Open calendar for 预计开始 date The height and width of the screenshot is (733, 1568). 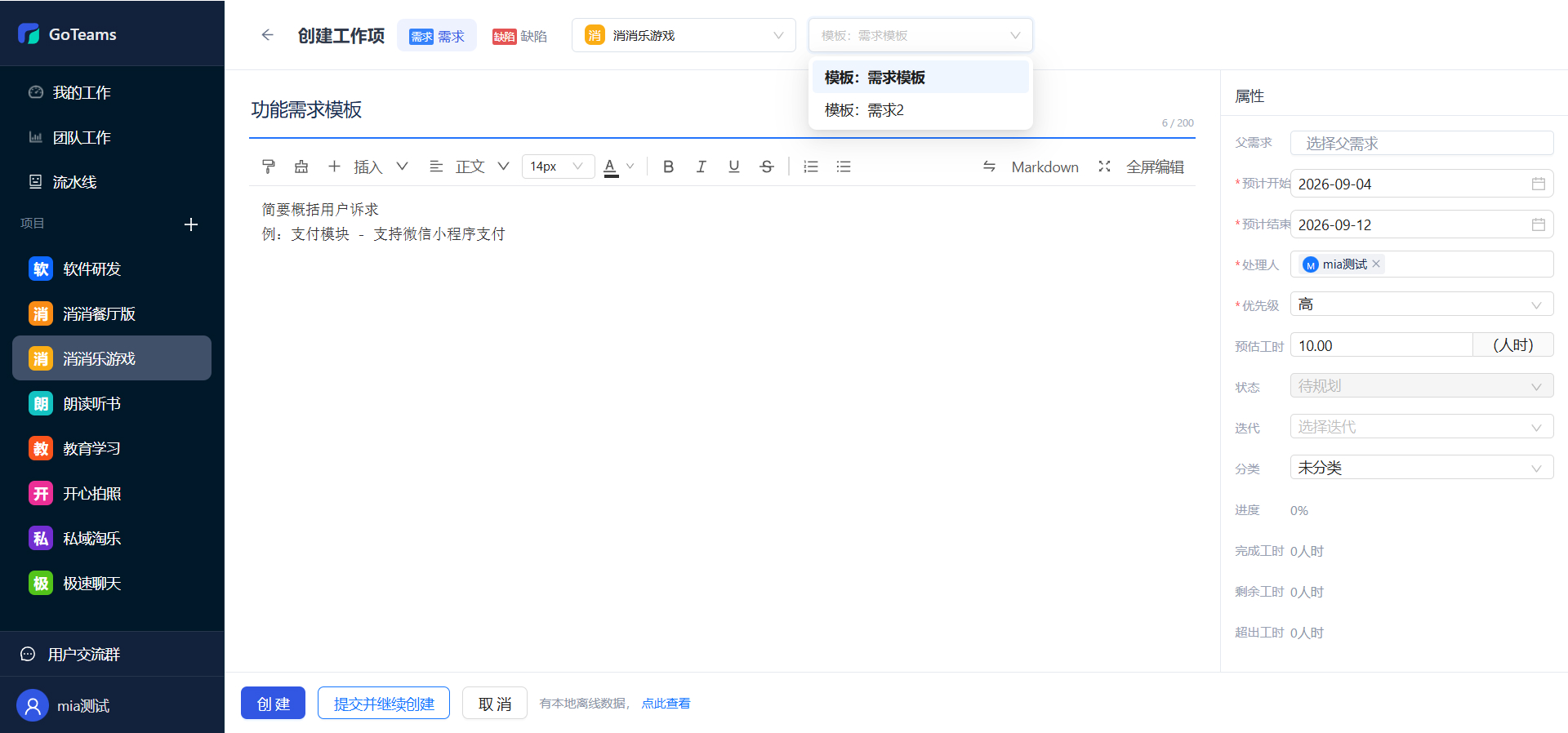1539,184
